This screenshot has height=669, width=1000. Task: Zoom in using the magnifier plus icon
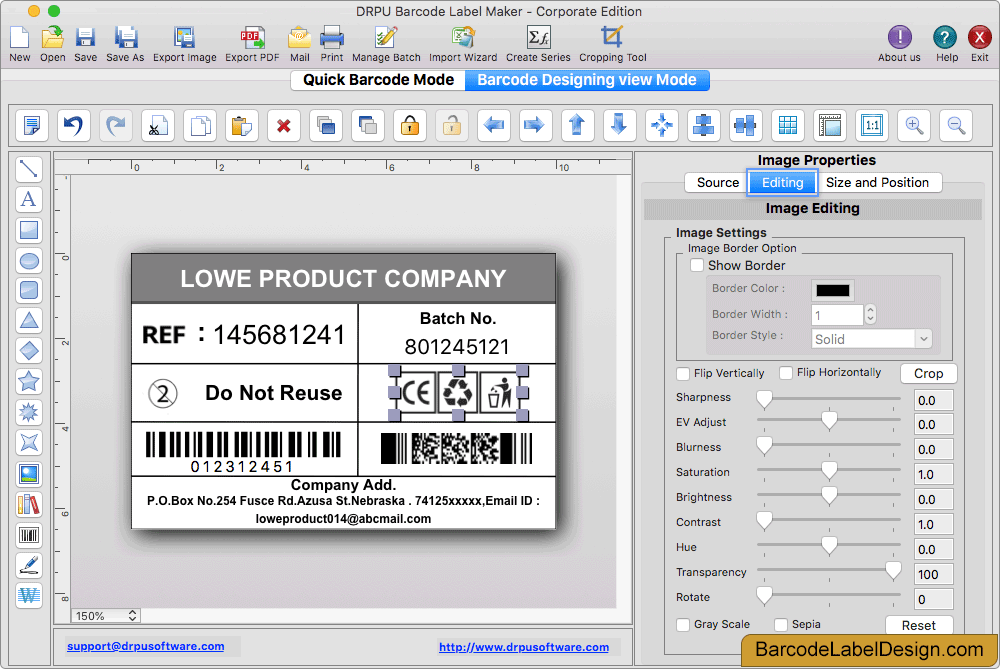[x=914, y=125]
